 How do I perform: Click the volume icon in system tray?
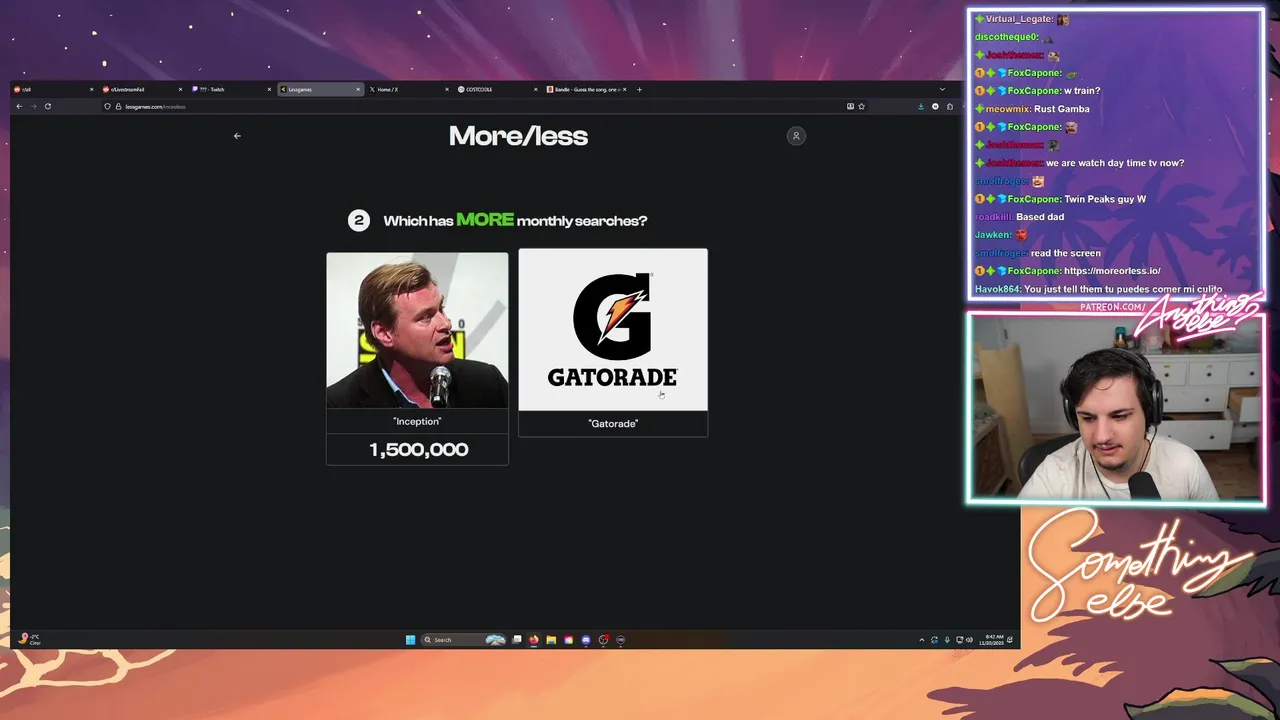(x=969, y=640)
